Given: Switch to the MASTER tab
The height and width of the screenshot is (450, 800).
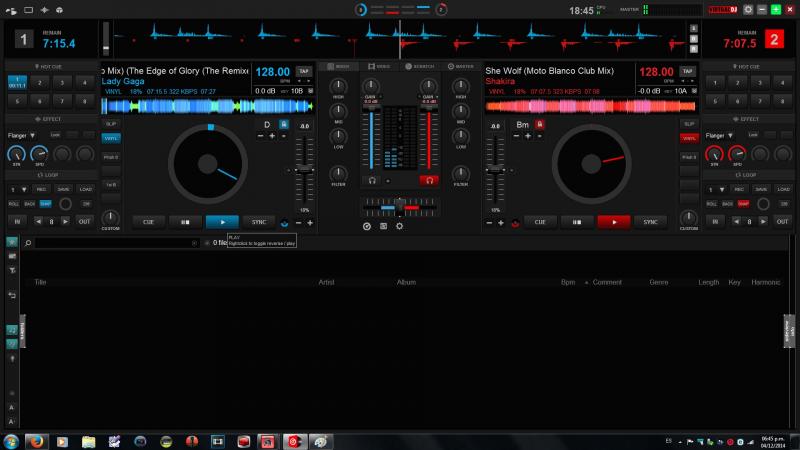Looking at the screenshot, I should point(461,66).
